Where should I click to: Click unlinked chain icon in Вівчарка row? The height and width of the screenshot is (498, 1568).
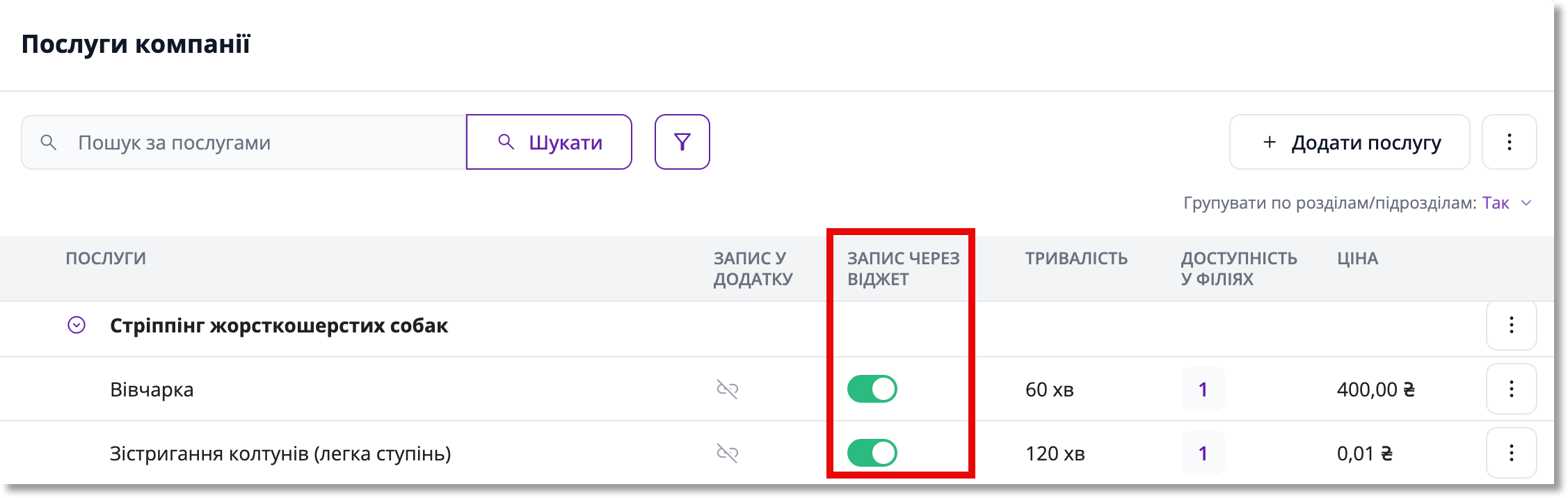[728, 389]
